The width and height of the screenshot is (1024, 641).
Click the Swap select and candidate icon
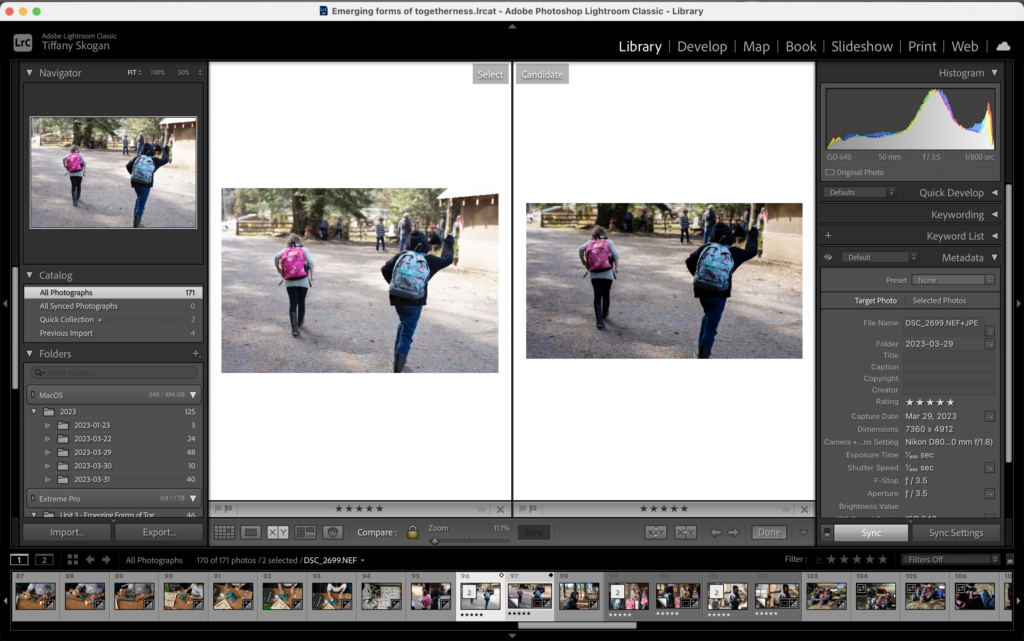656,533
